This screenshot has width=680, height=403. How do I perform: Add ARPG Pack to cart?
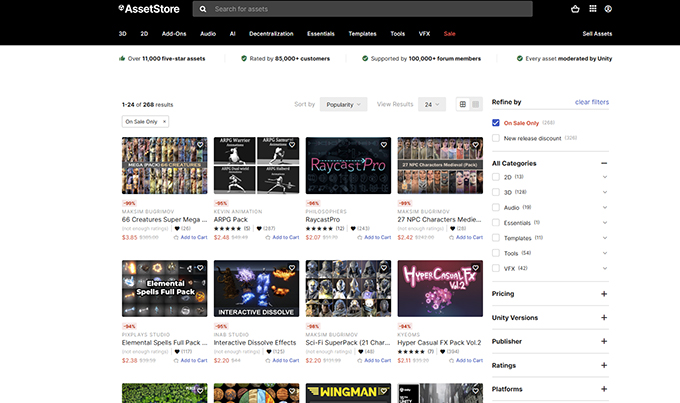coord(283,237)
